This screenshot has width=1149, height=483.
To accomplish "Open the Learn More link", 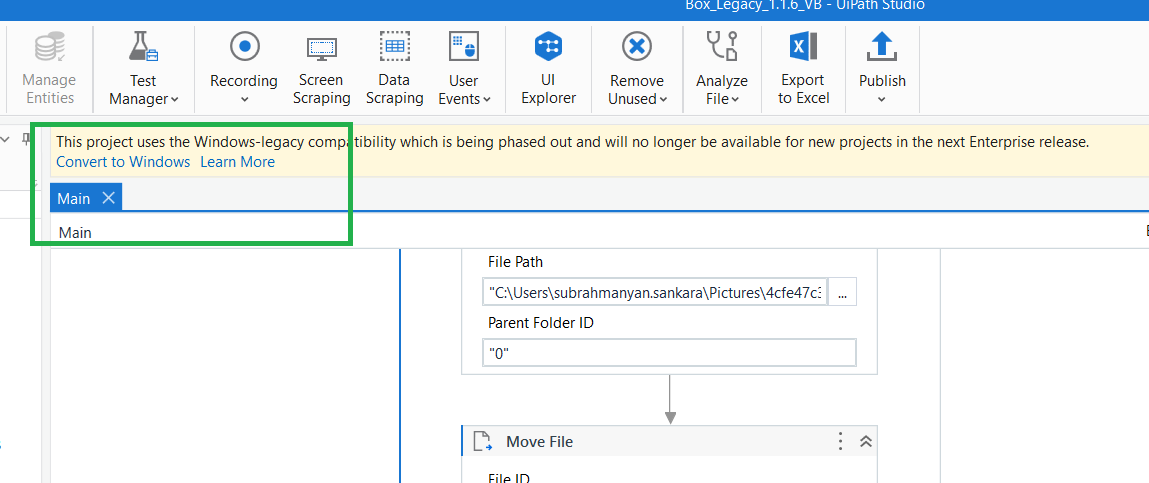I will coord(237,162).
